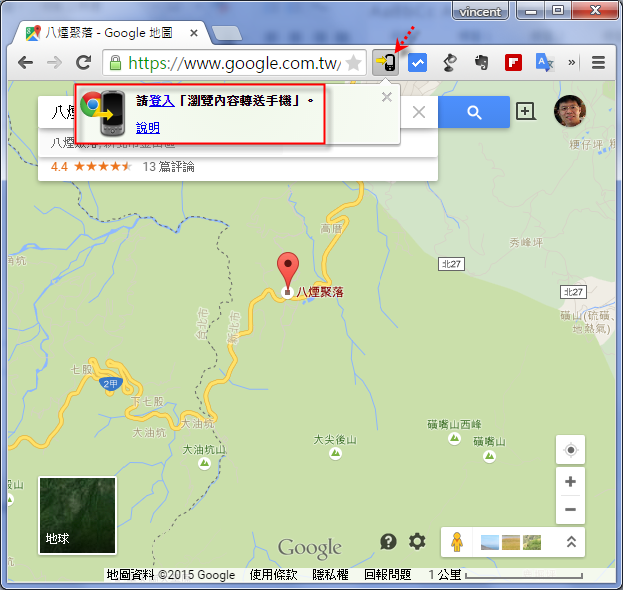Open the 使用條款 terms link
Viewport: 623px width, 590px height.
[273, 575]
